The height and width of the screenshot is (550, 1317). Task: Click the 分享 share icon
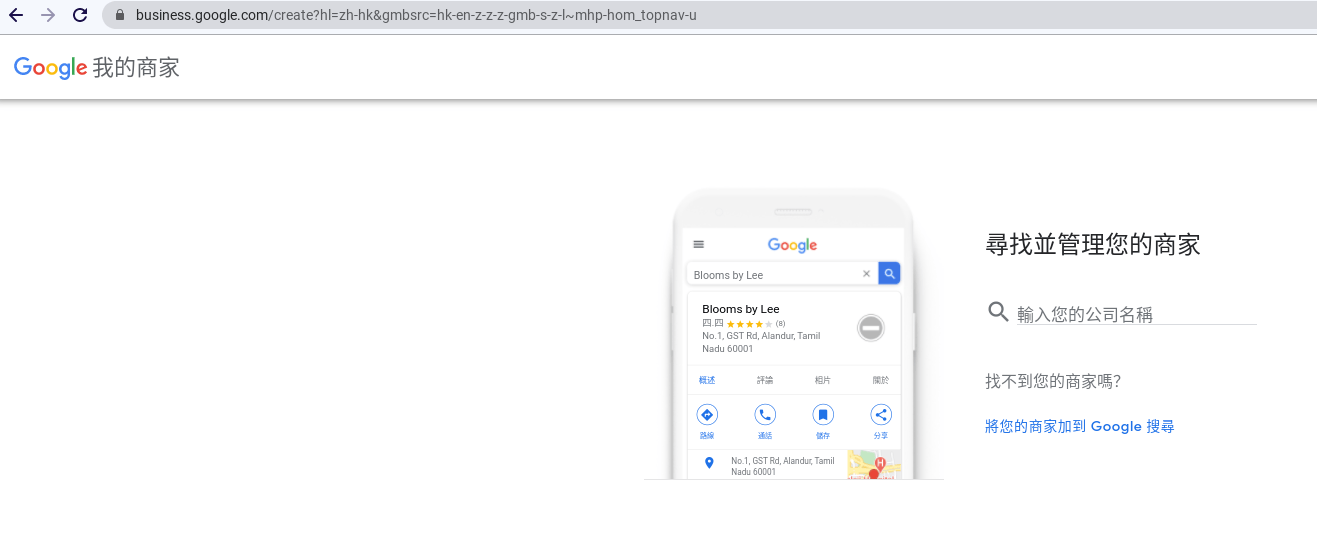[881, 415]
